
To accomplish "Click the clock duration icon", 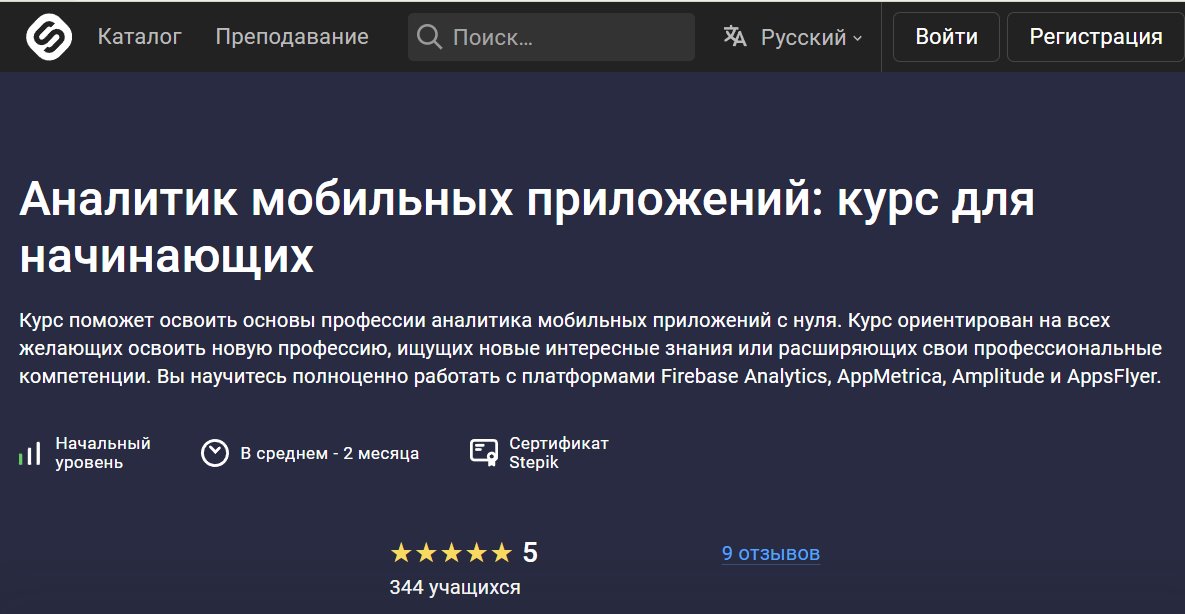I will 215,453.
